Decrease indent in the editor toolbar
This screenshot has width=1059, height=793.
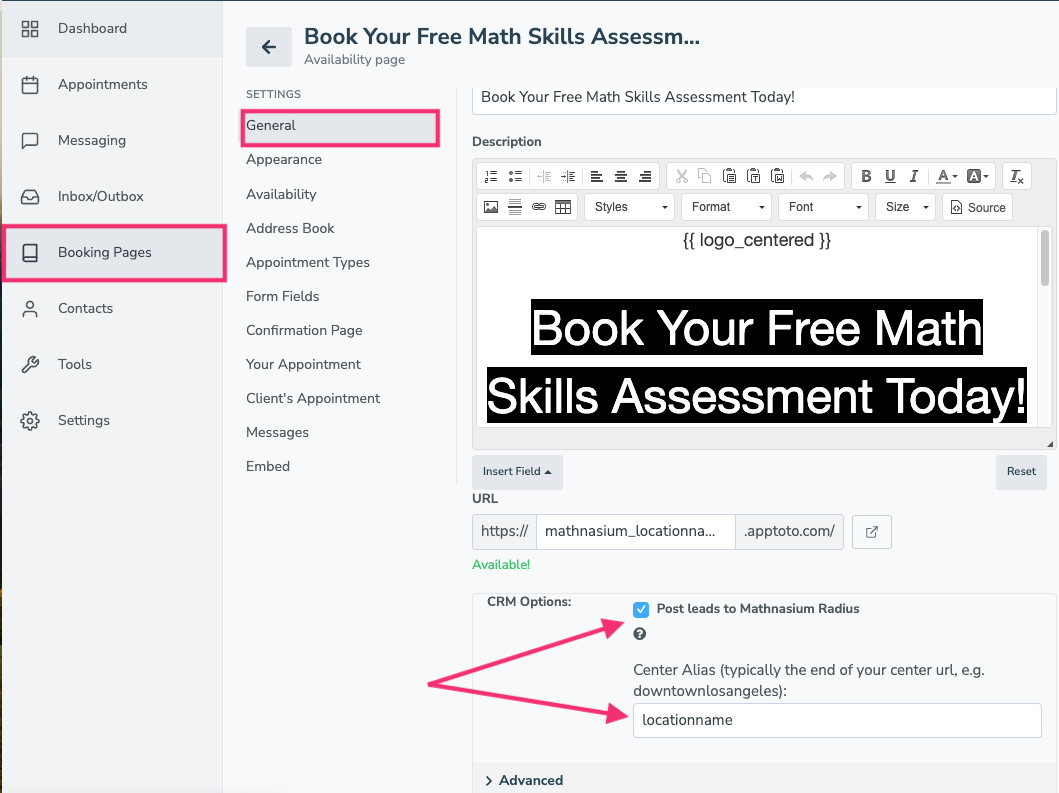[544, 176]
